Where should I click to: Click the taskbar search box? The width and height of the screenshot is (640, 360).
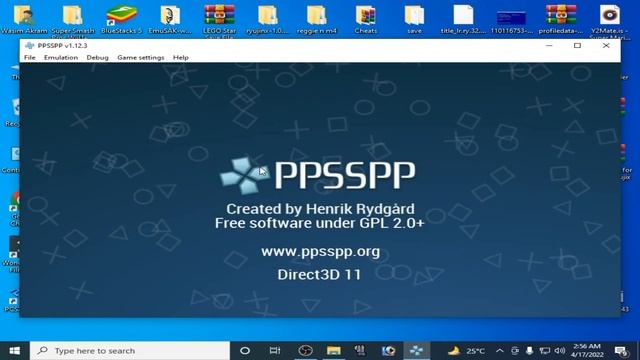point(130,351)
